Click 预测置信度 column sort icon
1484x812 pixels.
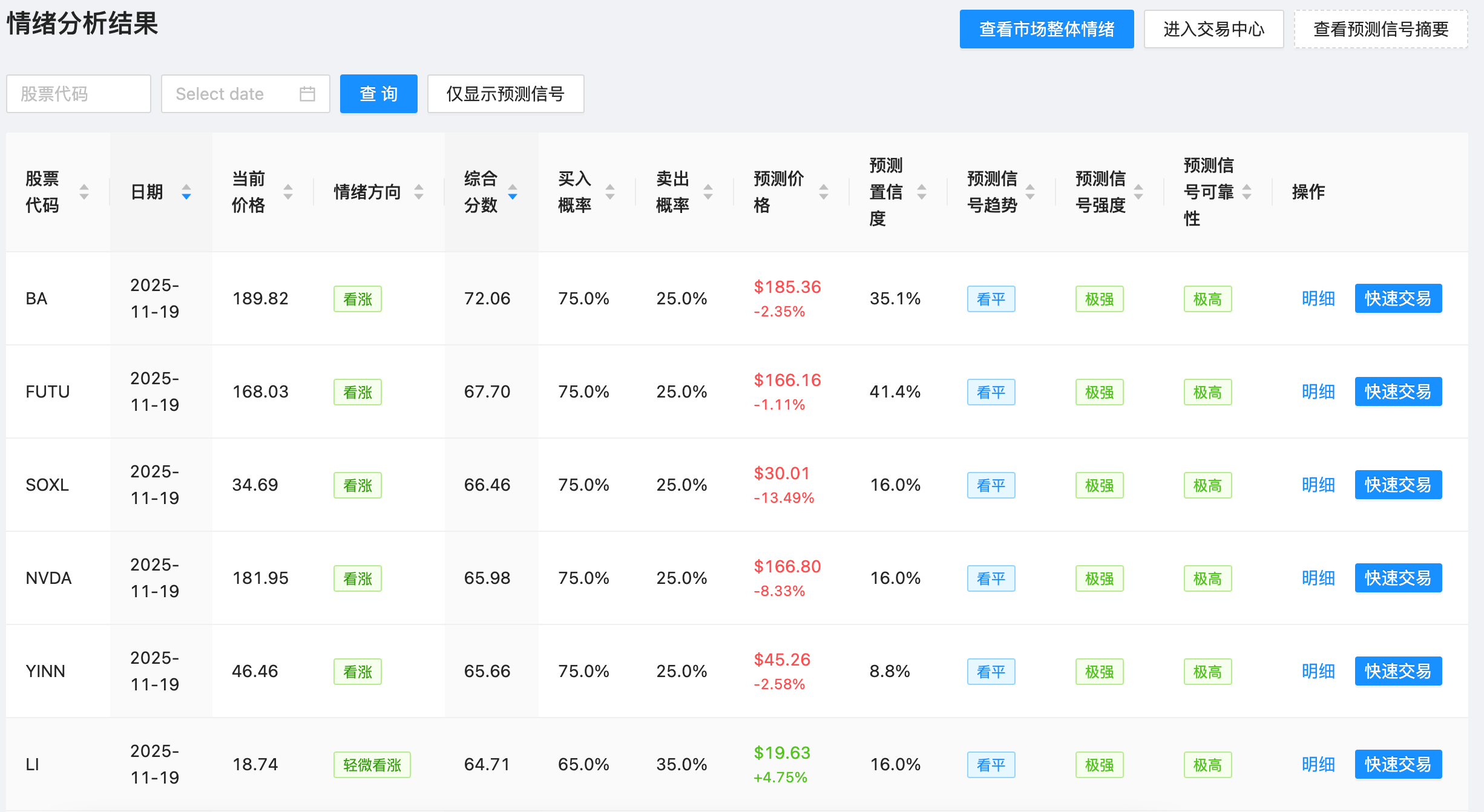coord(922,192)
